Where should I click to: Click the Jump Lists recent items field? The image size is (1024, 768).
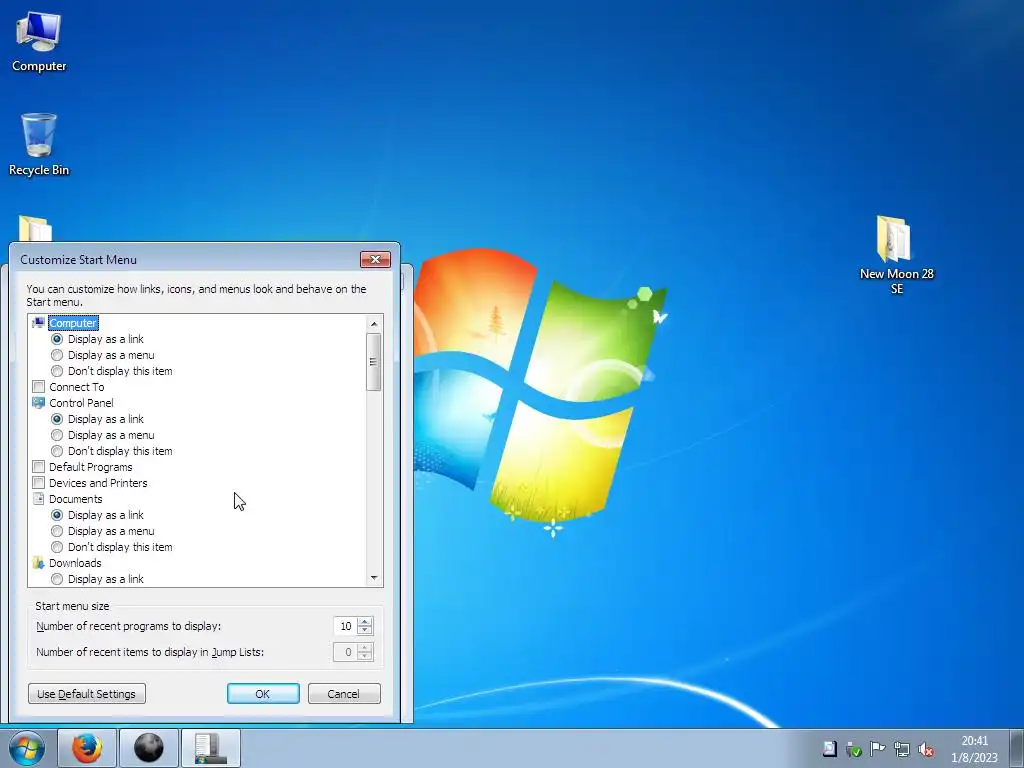coord(345,652)
